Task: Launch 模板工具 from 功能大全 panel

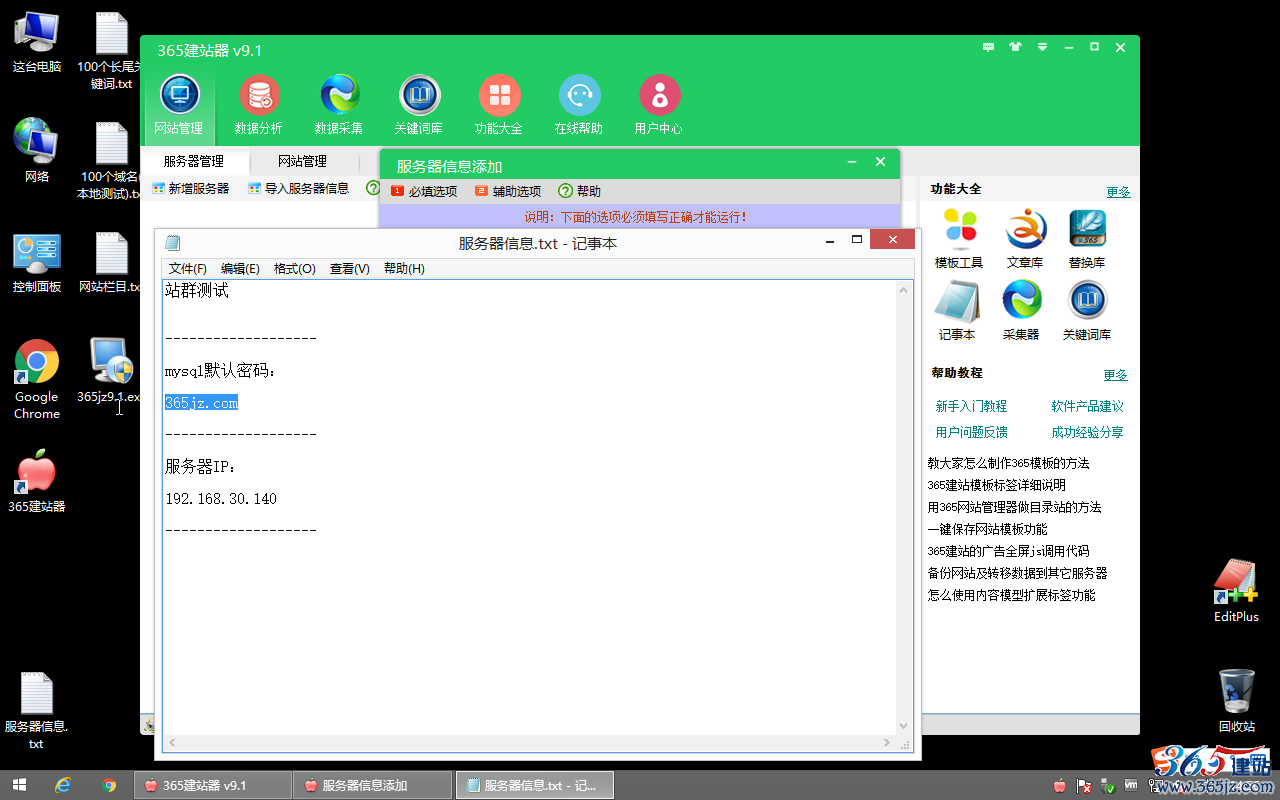Action: click(x=959, y=239)
